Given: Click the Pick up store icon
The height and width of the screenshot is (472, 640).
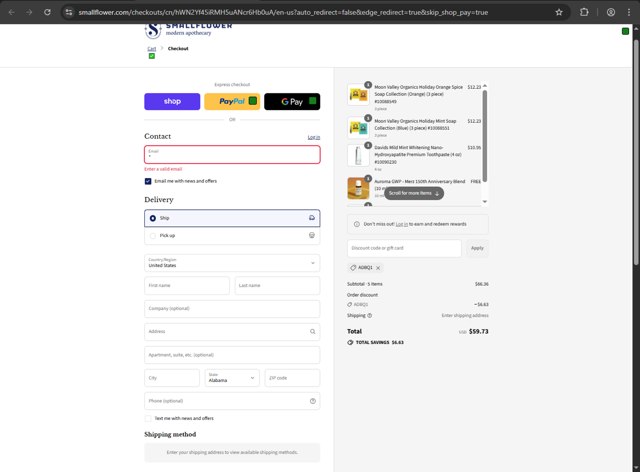Looking at the screenshot, I should 312,235.
